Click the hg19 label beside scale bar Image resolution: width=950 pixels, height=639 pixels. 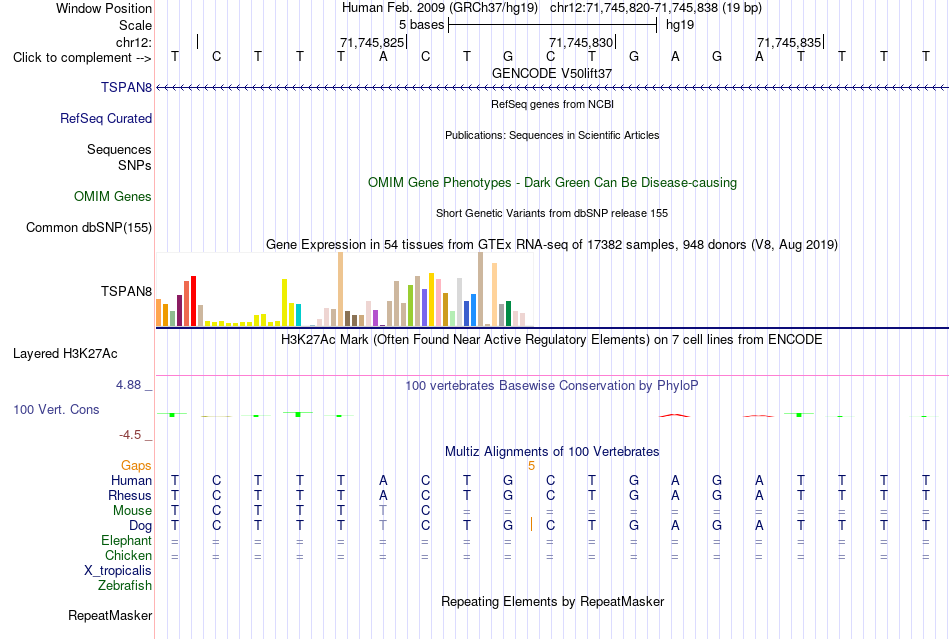click(x=680, y=25)
